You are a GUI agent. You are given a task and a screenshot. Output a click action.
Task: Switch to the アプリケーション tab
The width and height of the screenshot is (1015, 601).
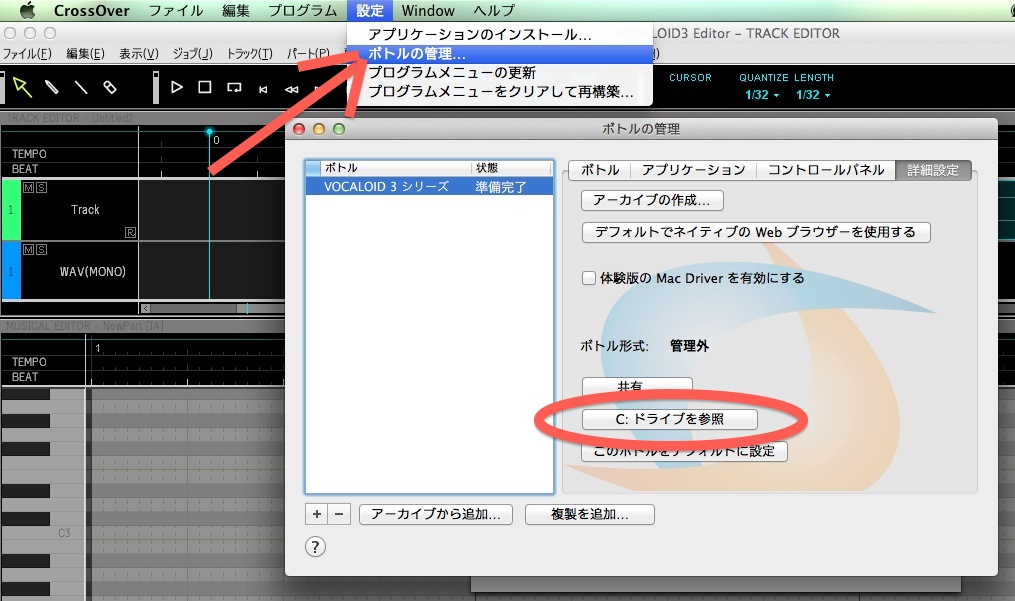[693, 170]
